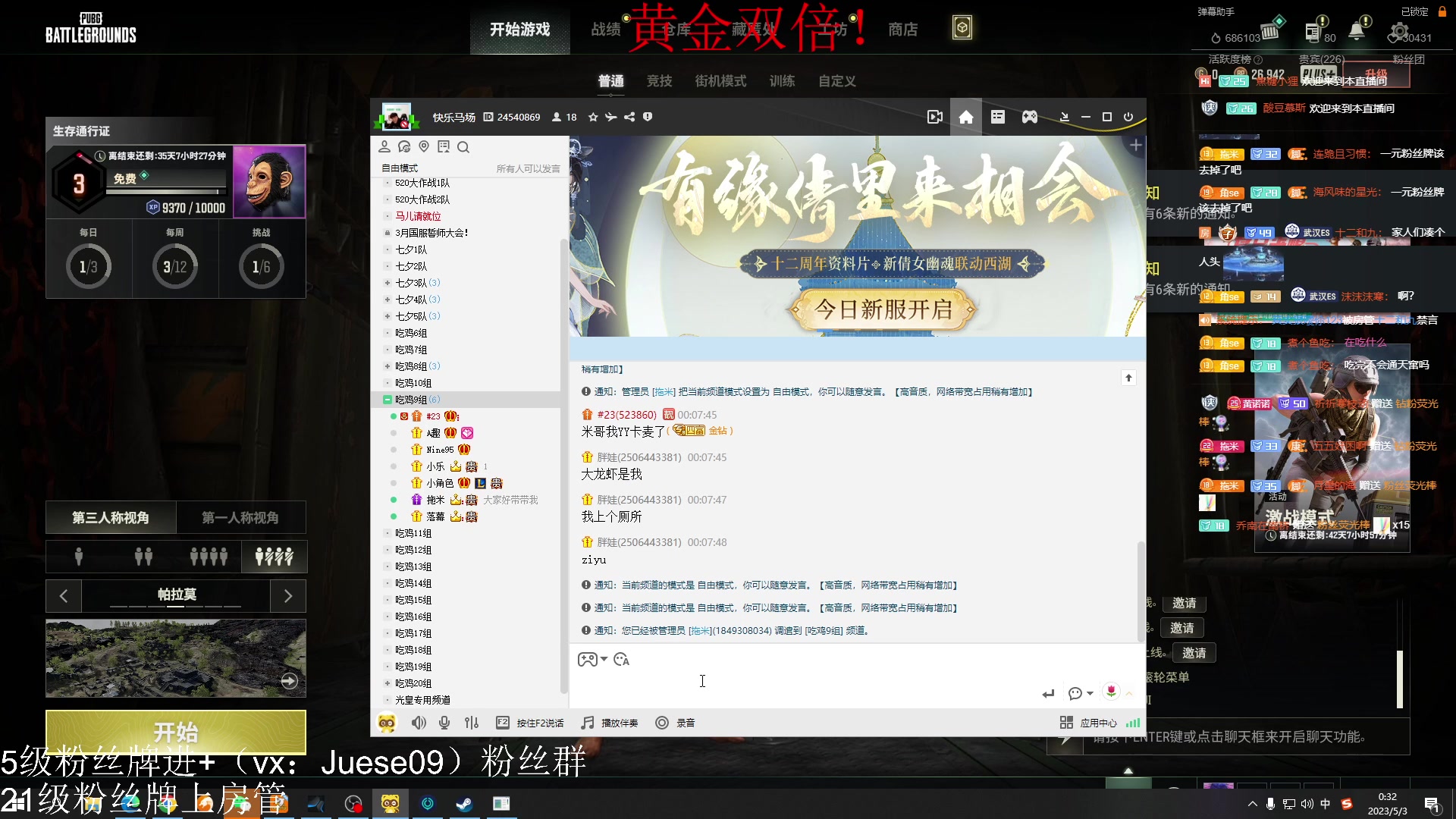This screenshot has height=819, width=1456.
Task: Open the translate face icon above the chat input
Action: (x=622, y=659)
